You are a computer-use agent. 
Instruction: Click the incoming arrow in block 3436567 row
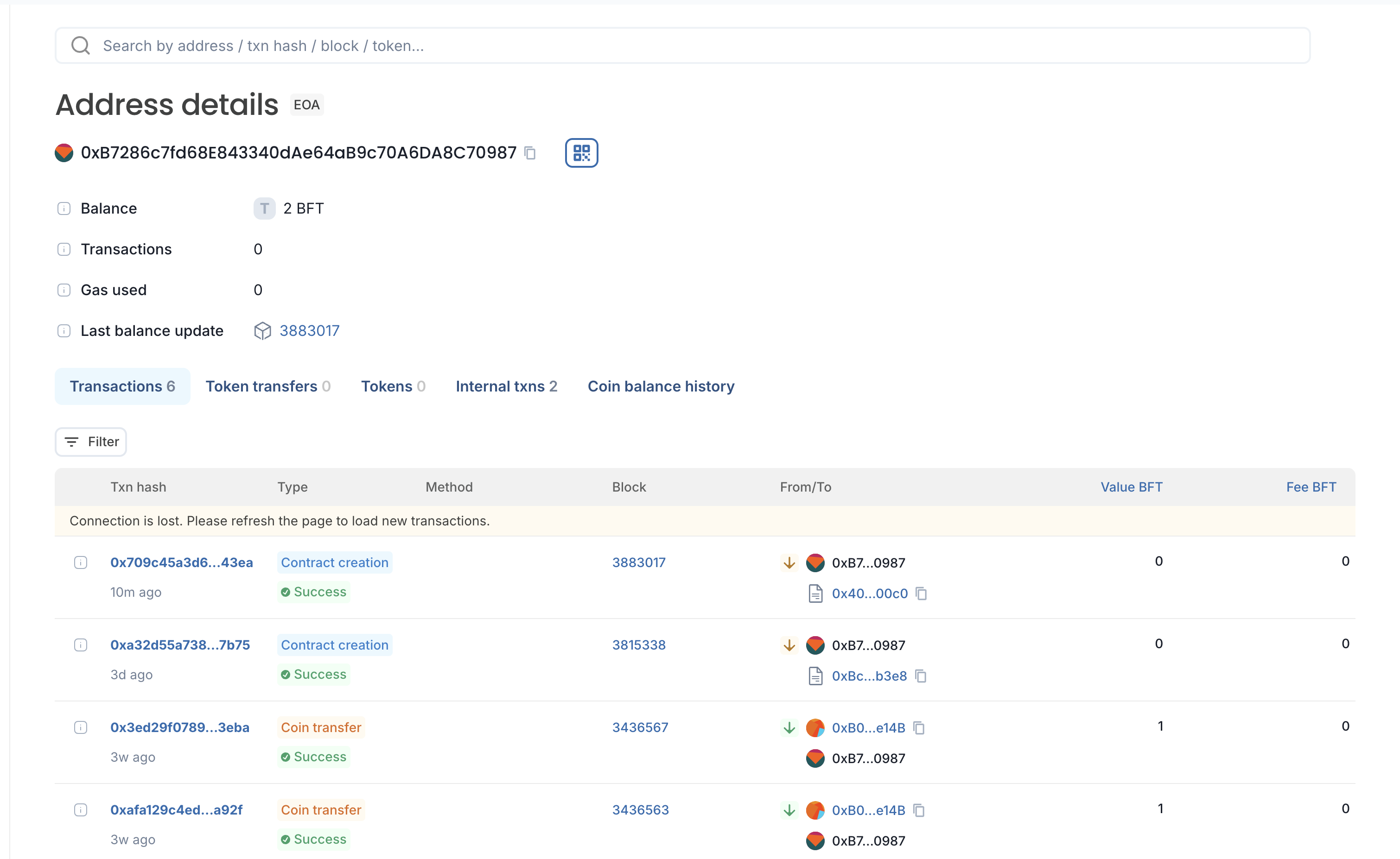(789, 728)
